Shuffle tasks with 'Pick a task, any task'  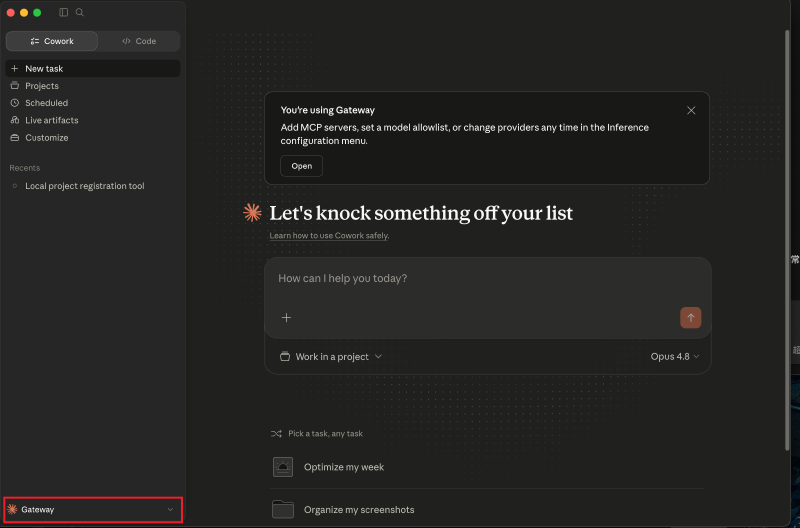click(317, 434)
